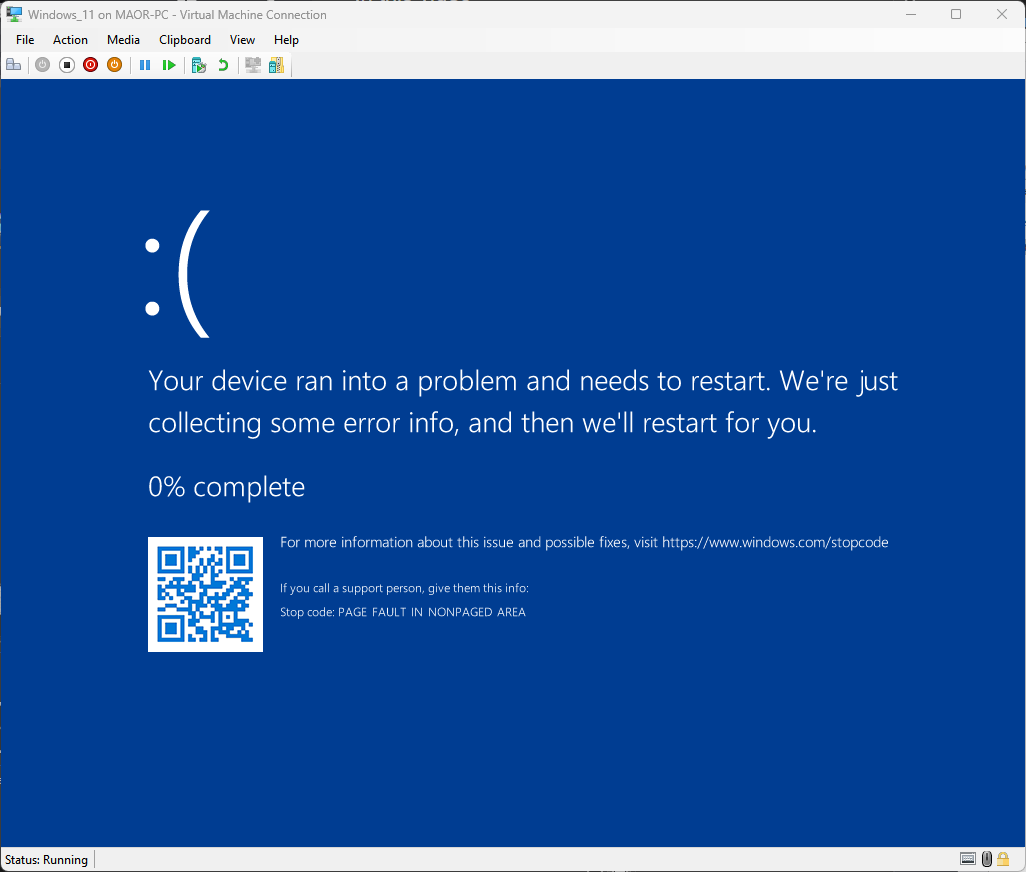Open the Clipboard menu
This screenshot has width=1026, height=872.
click(x=184, y=40)
